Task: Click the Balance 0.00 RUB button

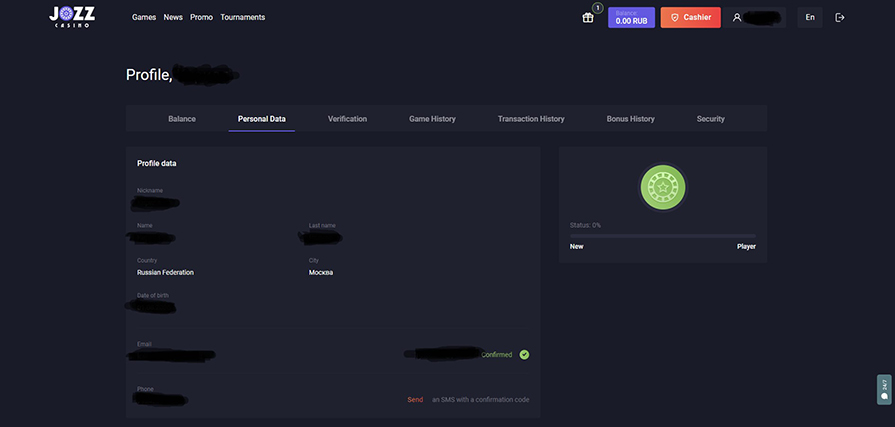Action: click(631, 17)
